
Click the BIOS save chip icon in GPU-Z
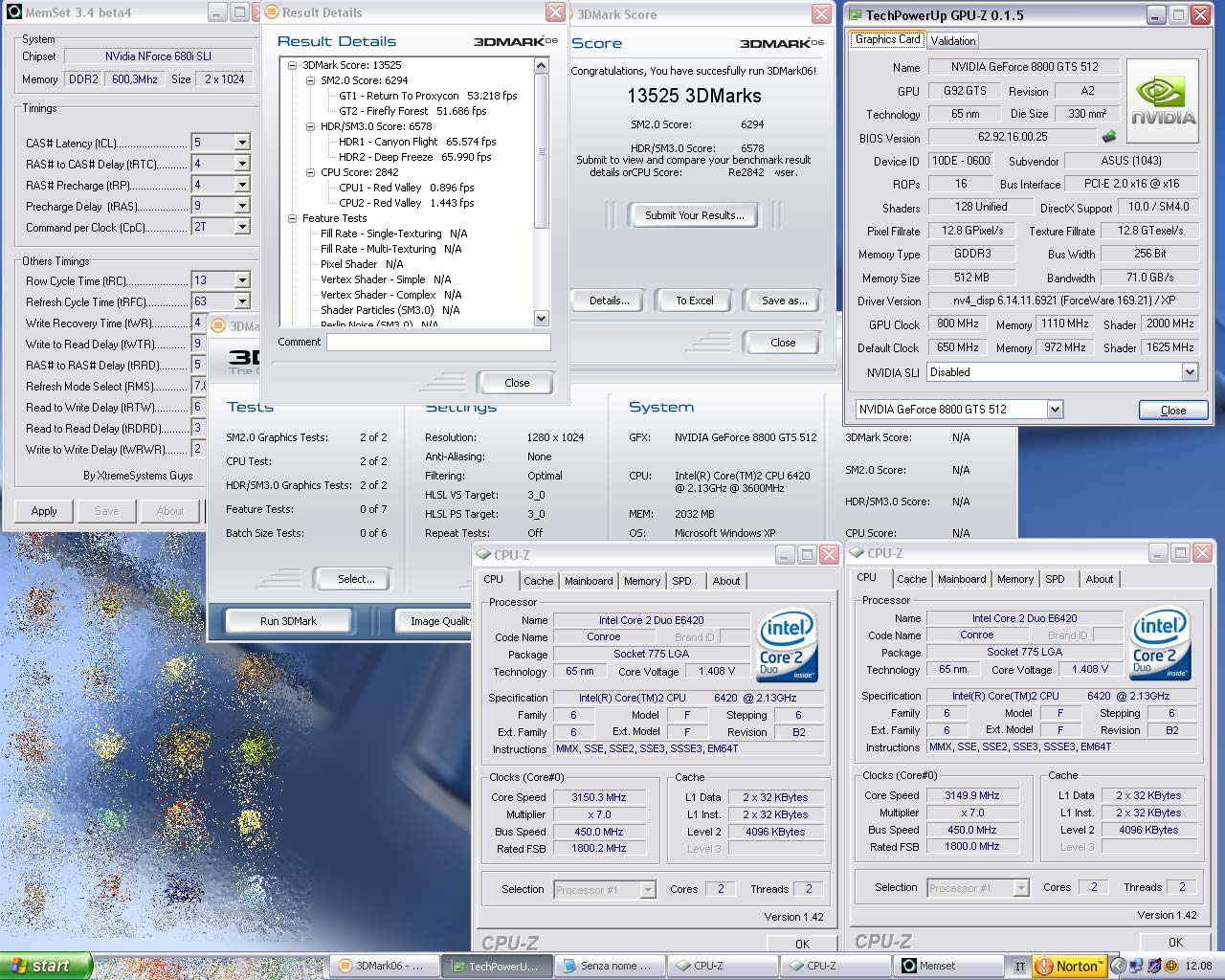click(x=1109, y=137)
